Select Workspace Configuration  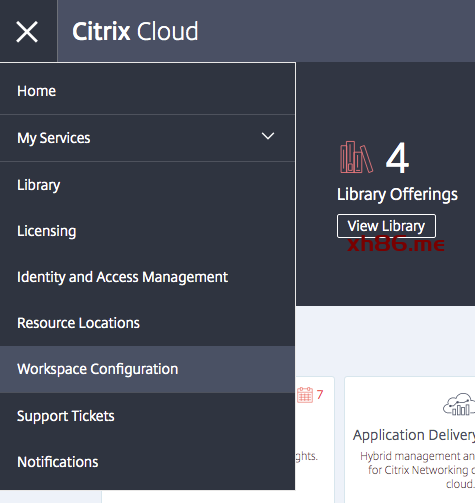tap(147, 369)
